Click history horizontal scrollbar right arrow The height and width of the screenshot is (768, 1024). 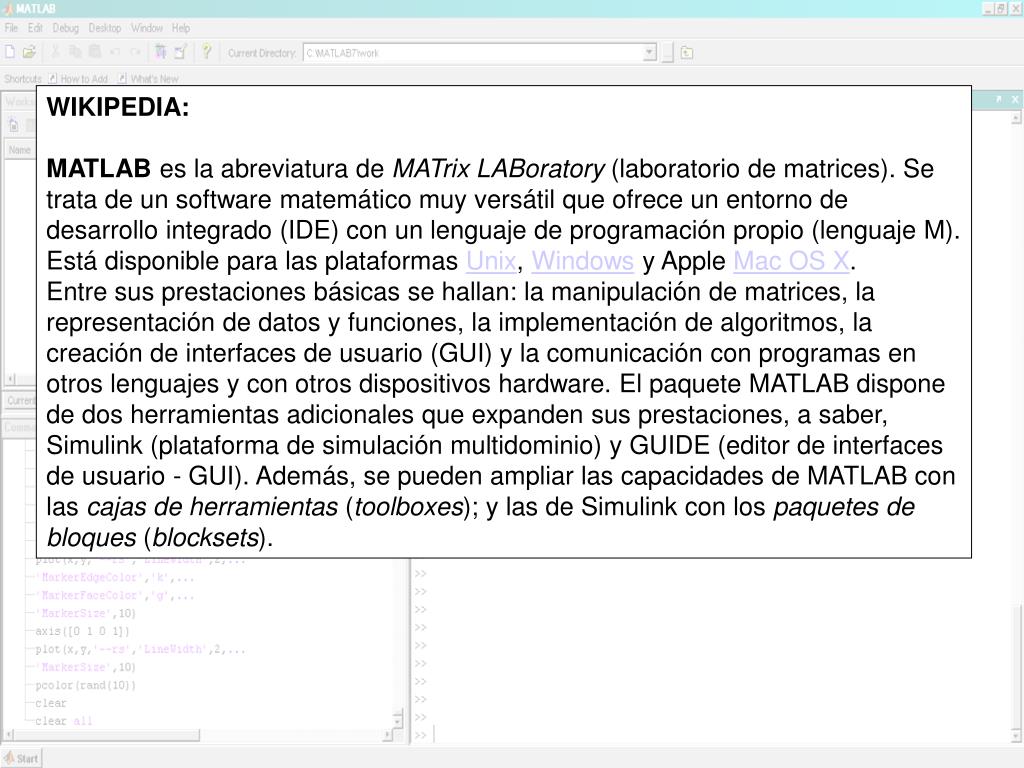pos(387,735)
